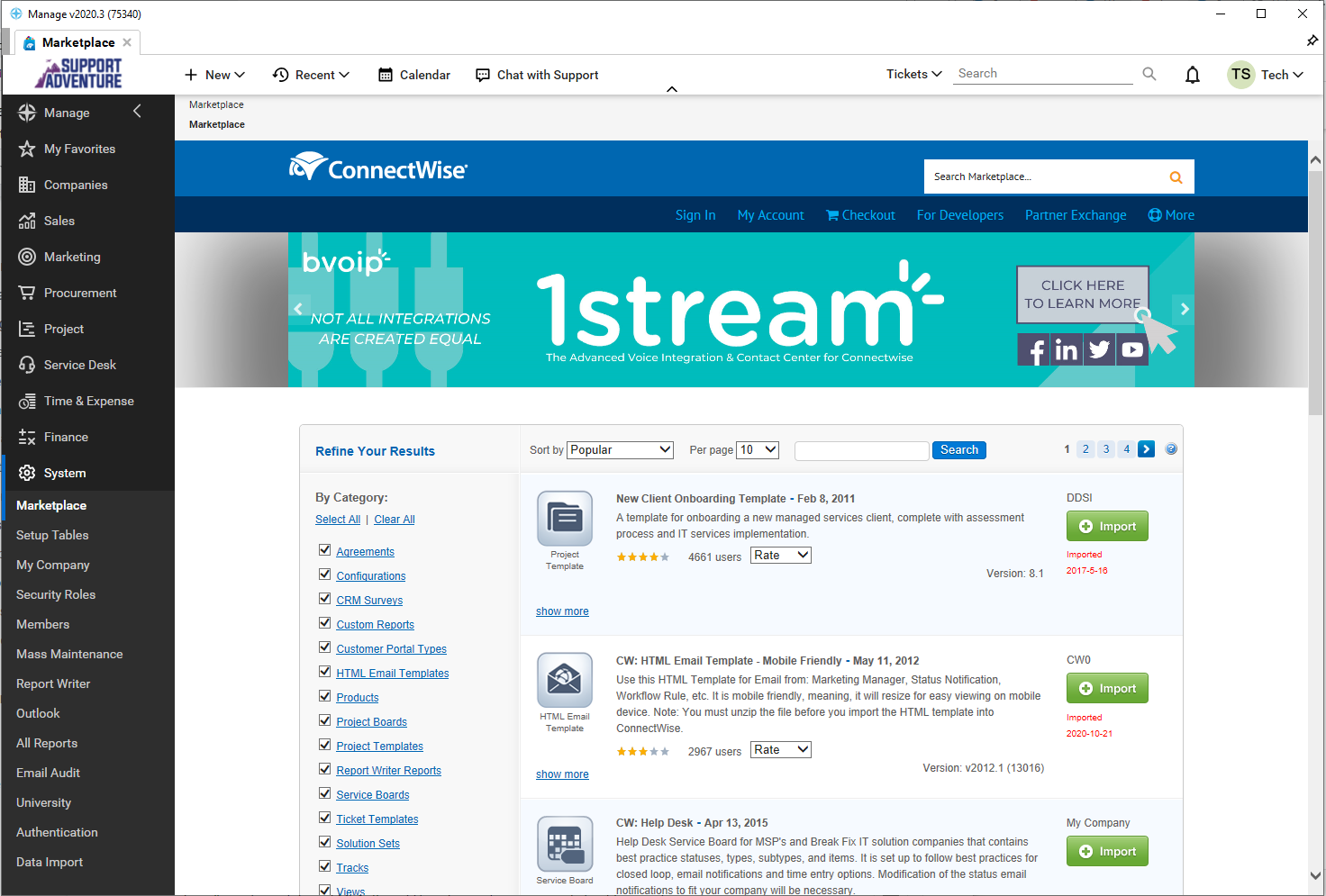1326x896 pixels.
Task: Uncheck the HTML Email Templates category
Action: pyautogui.click(x=324, y=671)
